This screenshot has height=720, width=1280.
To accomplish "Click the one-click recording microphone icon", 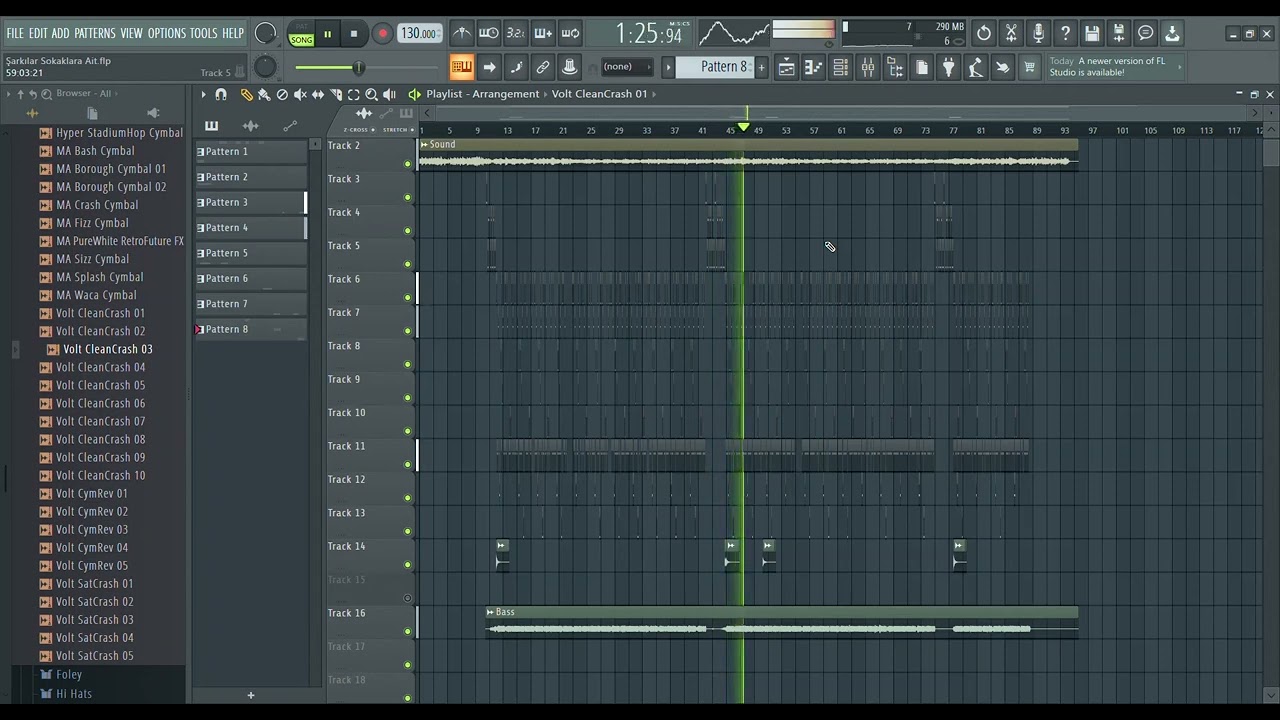I will coord(1038,33).
